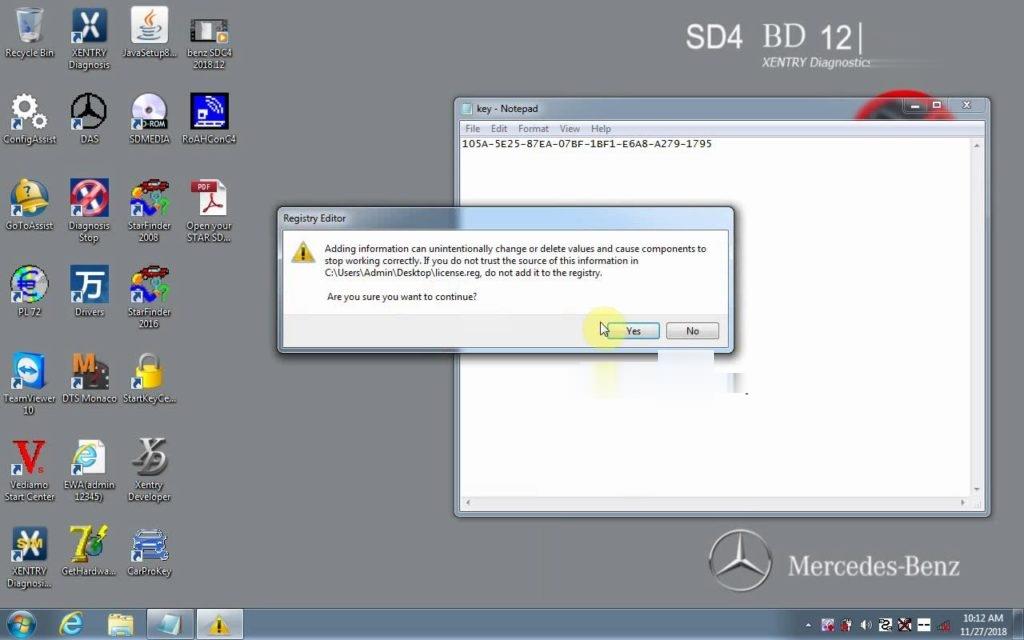Confirm the registry import with Yes

tap(633, 331)
